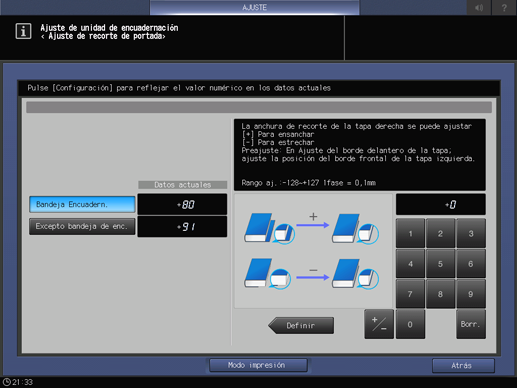
Task: Click the Rango aj. range text
Action: (308, 183)
